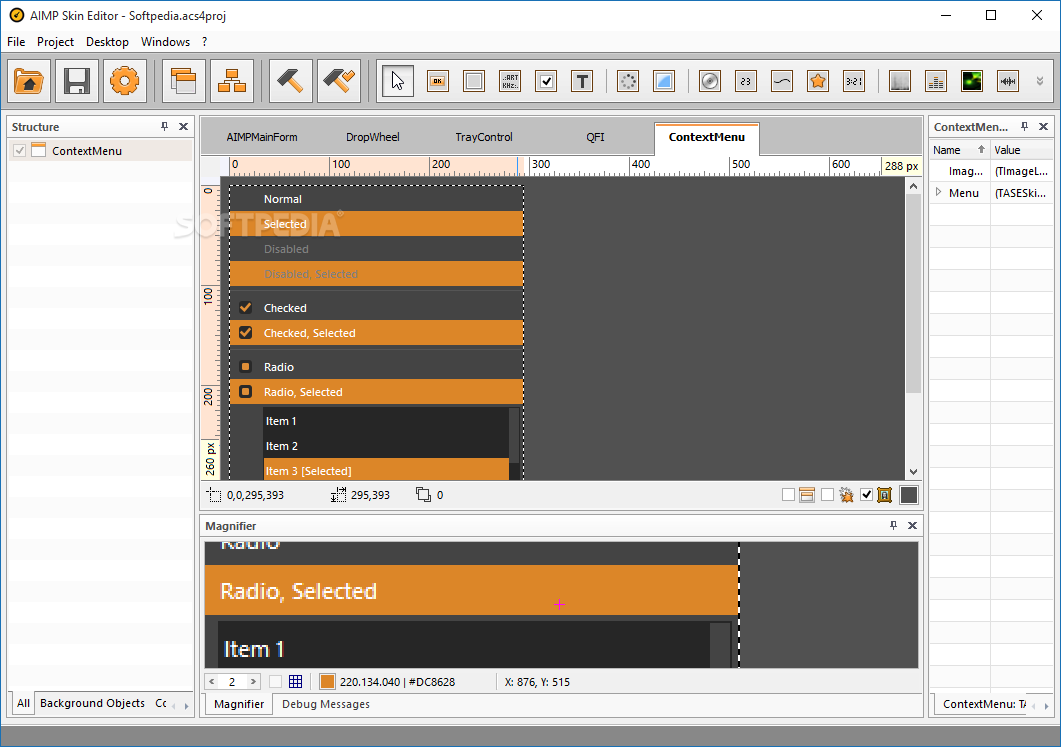
Task: Close the Structure panel
Action: click(x=183, y=127)
